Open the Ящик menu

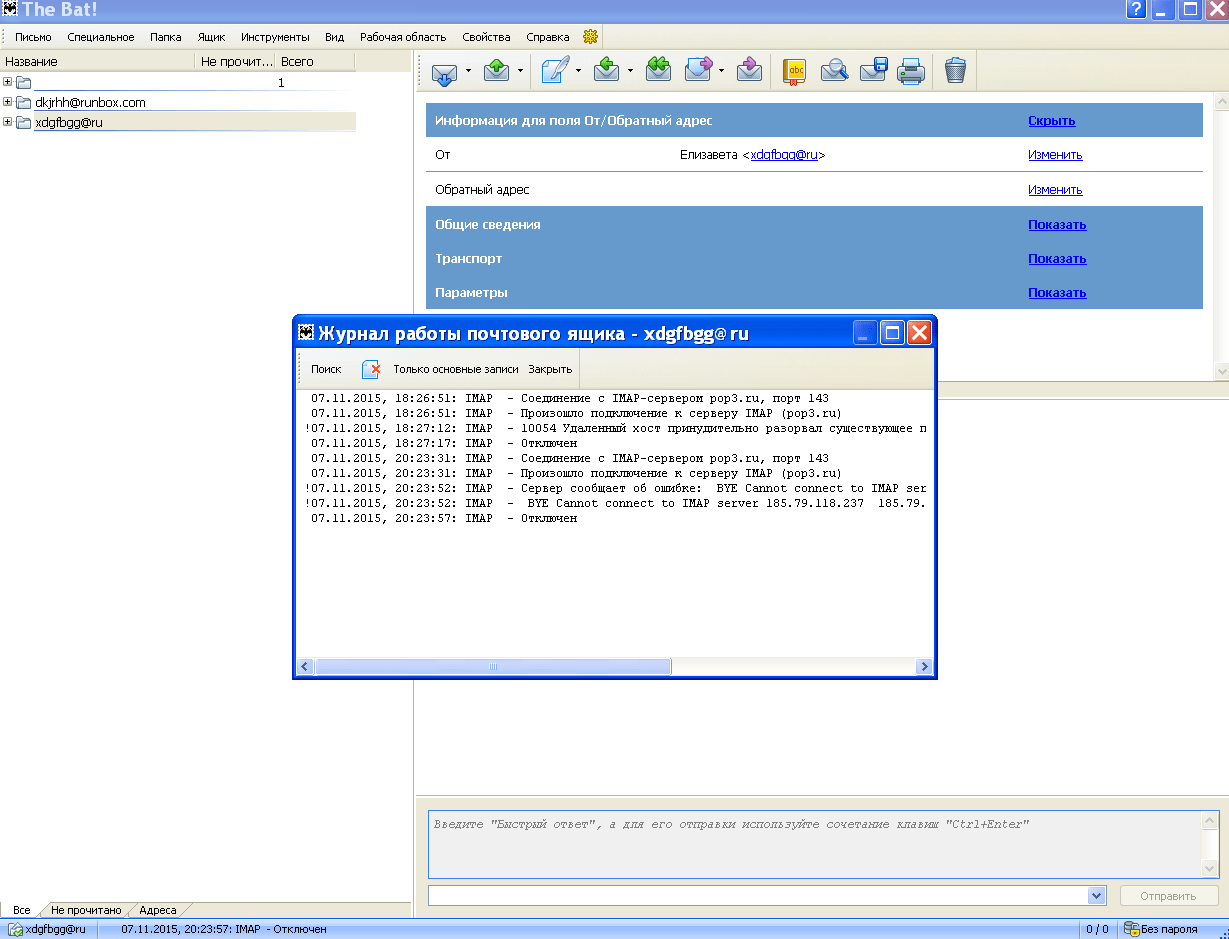(x=211, y=37)
